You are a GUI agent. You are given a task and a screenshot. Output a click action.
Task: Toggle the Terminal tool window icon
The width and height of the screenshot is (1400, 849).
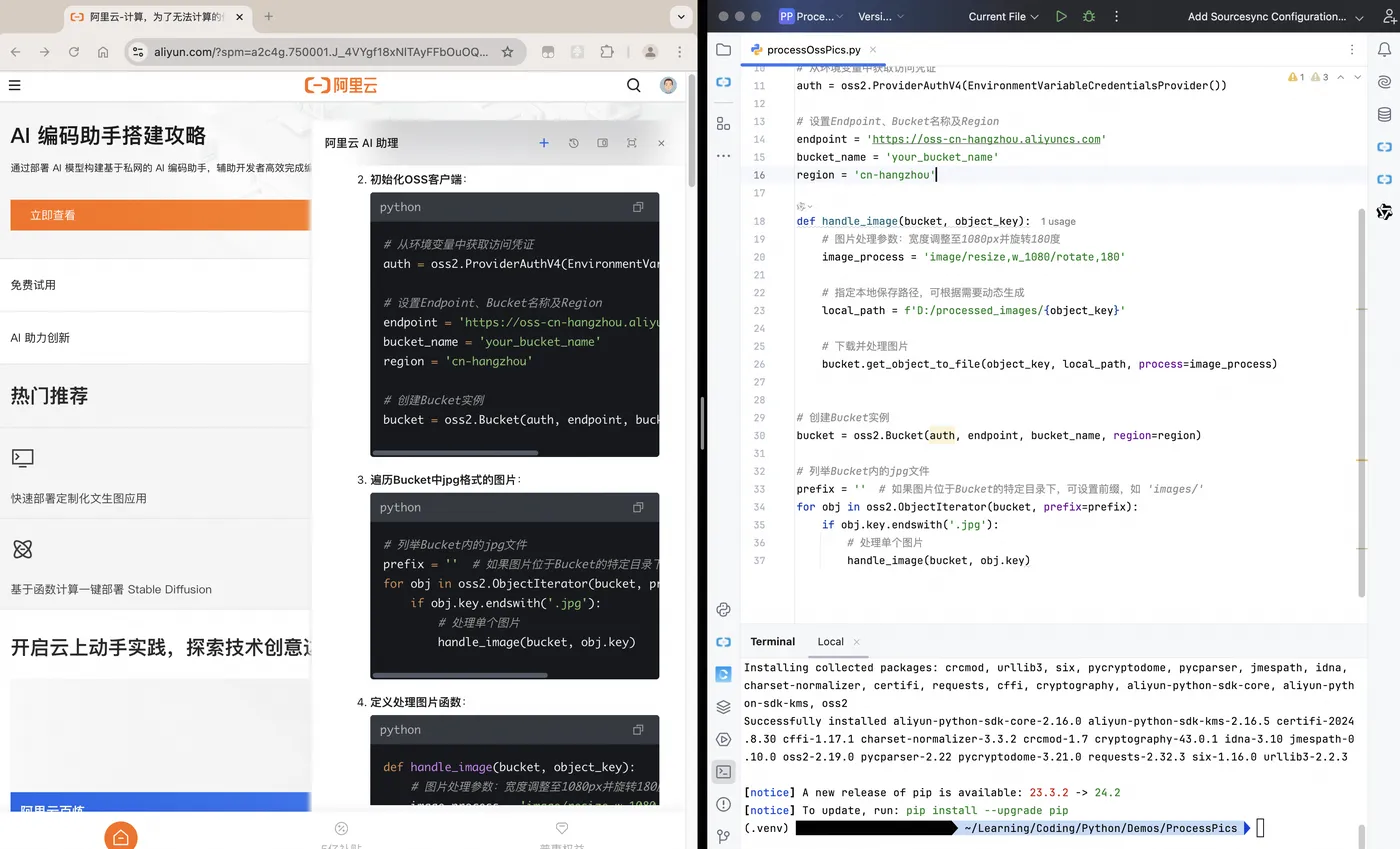pyautogui.click(x=723, y=771)
